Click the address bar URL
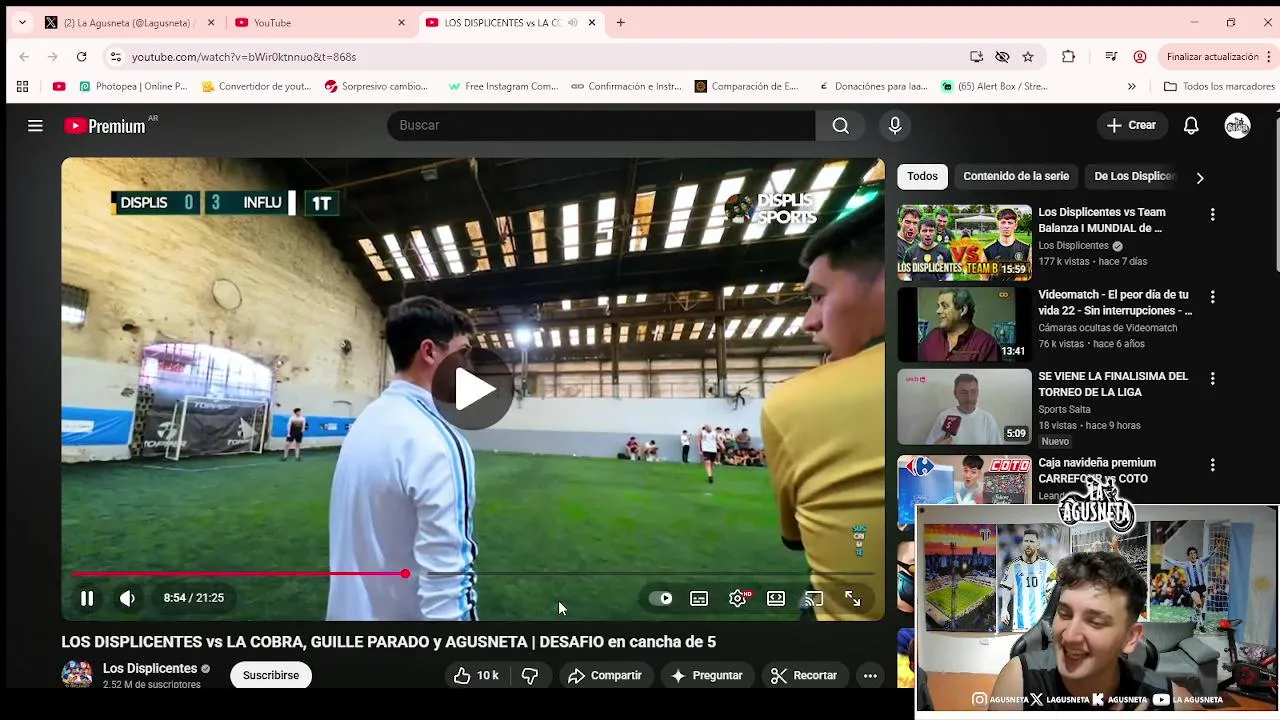 pyautogui.click(x=244, y=57)
